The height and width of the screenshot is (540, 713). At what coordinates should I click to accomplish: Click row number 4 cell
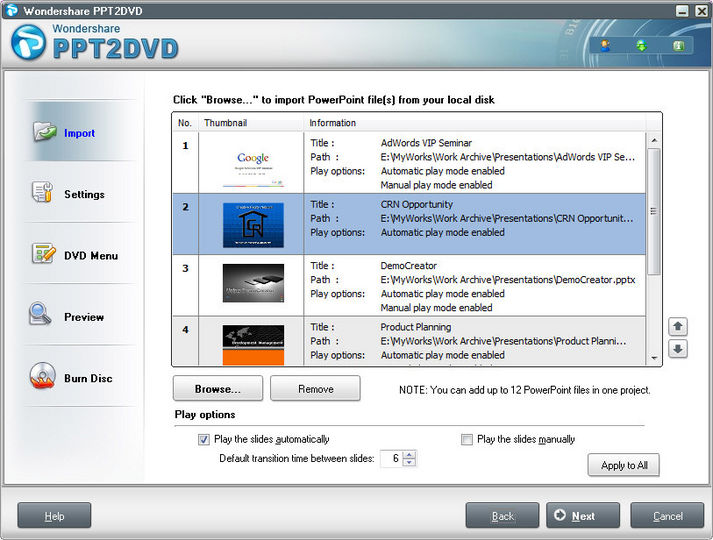point(186,341)
